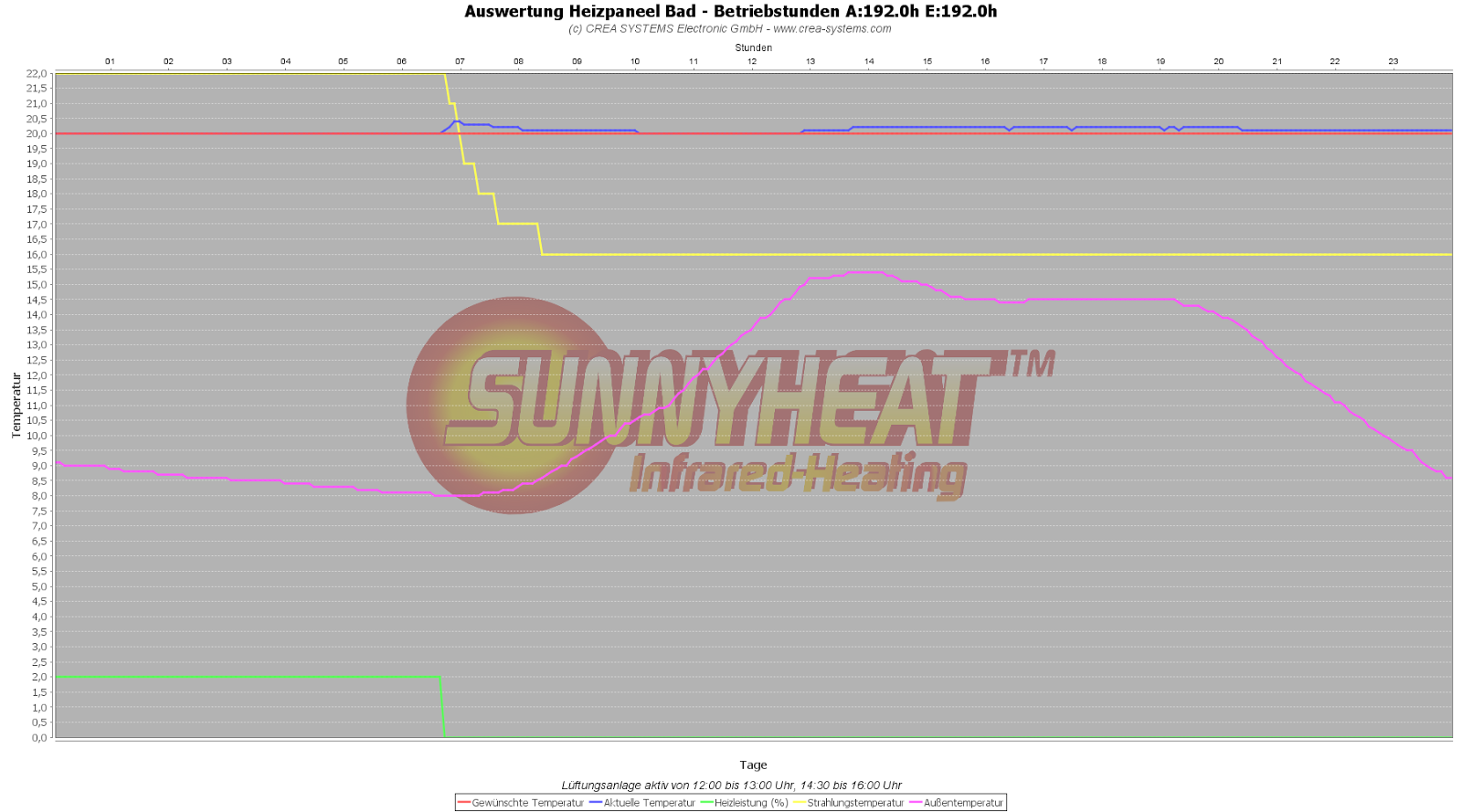Click the Außentemperatur legend entry
1462x812 pixels.
pyautogui.click(x=957, y=803)
